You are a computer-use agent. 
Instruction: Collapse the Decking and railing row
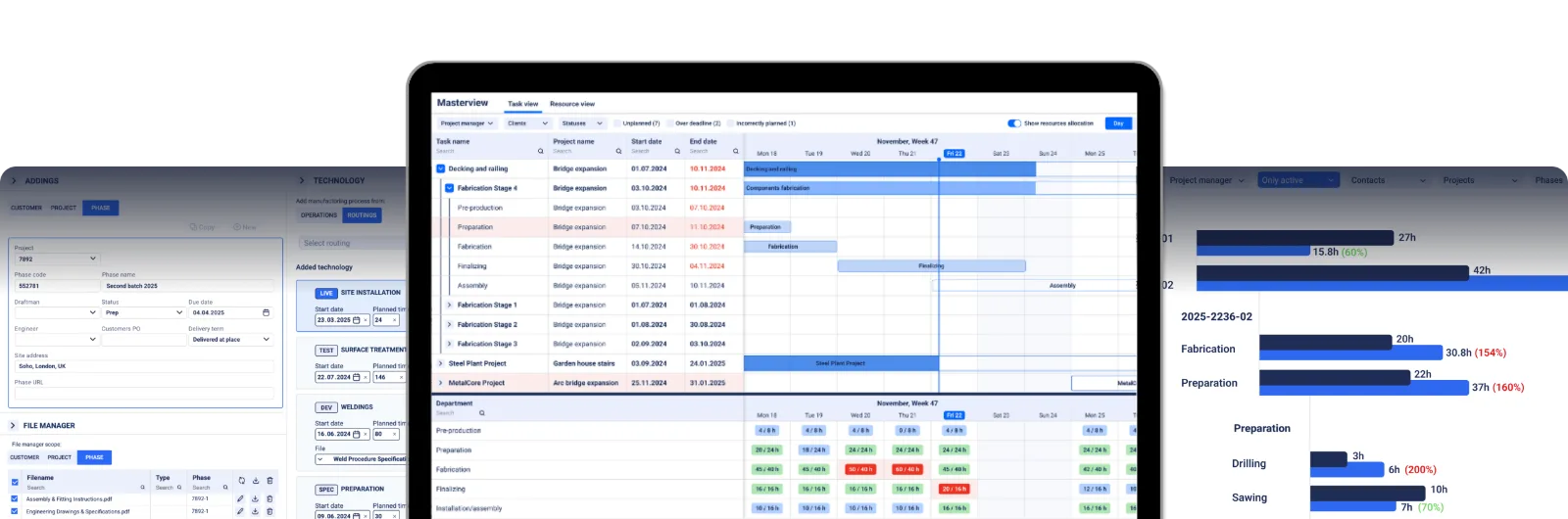pyautogui.click(x=441, y=168)
